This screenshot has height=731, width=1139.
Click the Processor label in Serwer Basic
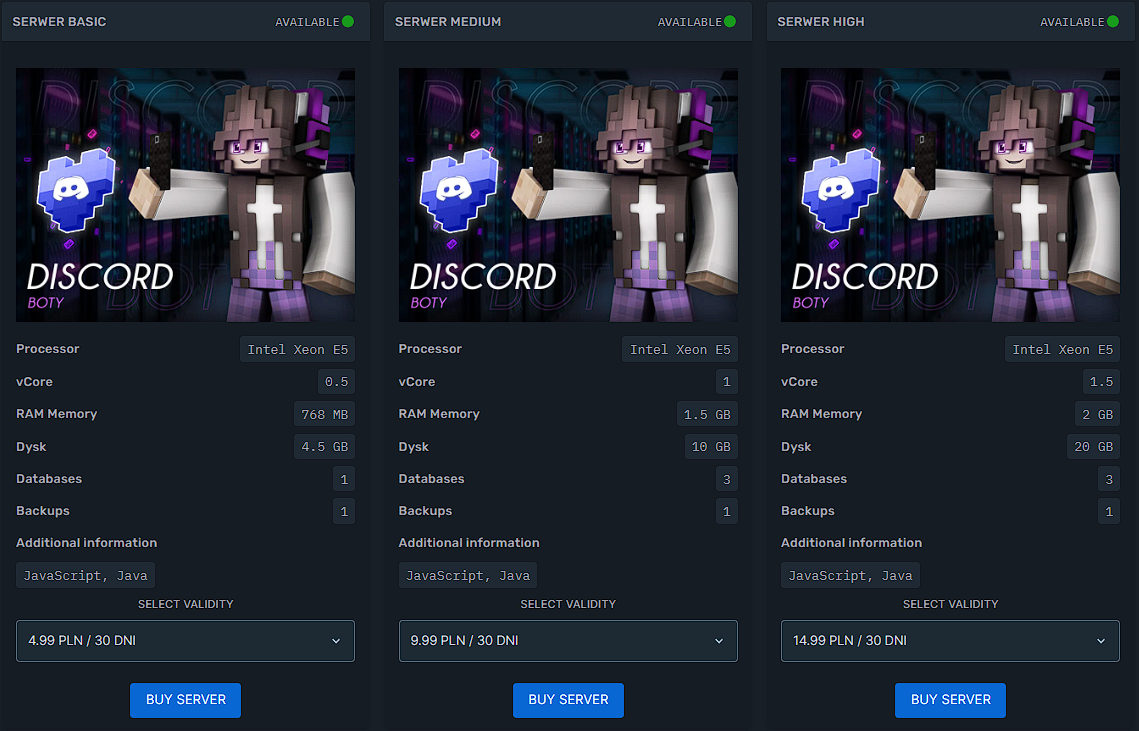tap(47, 349)
